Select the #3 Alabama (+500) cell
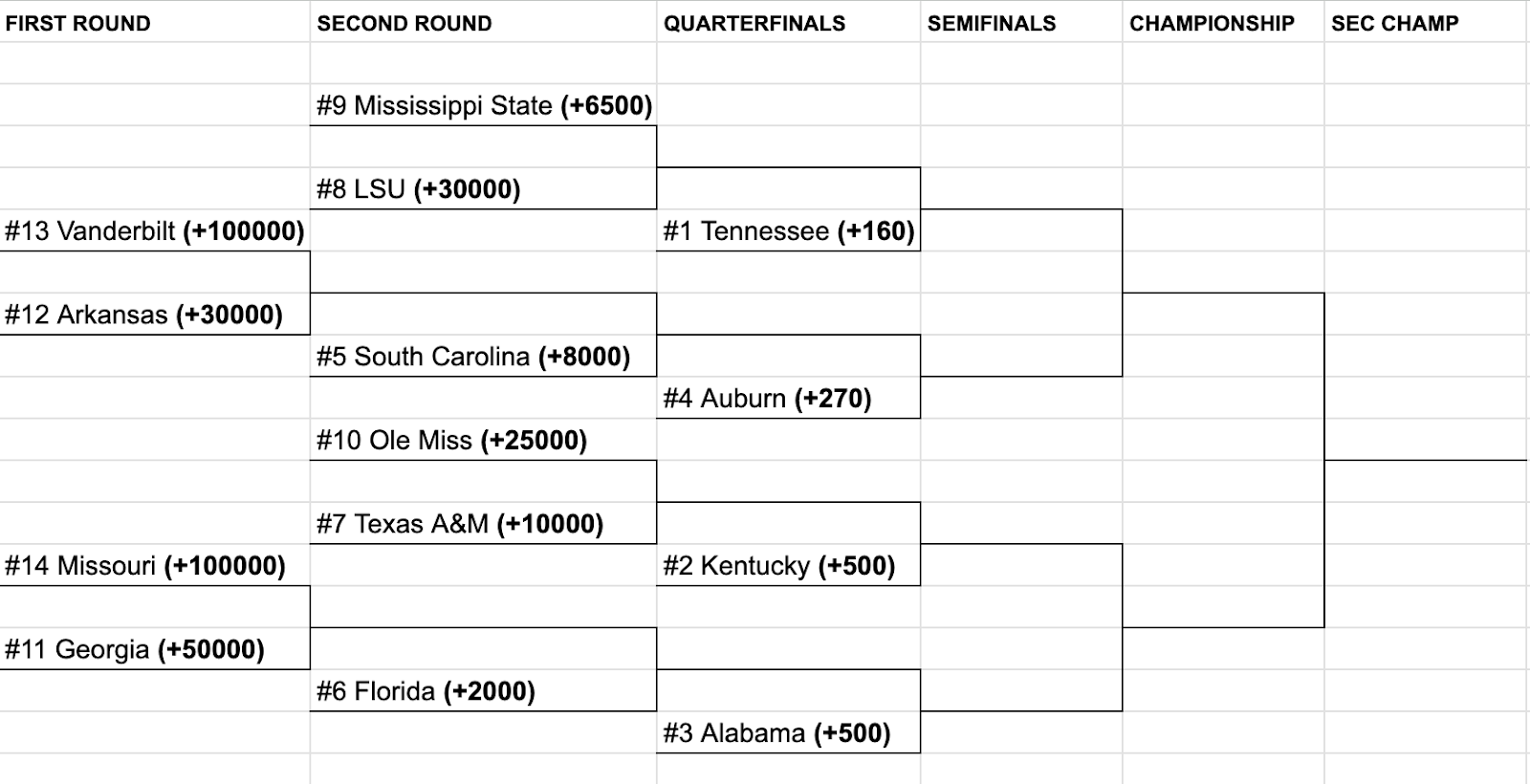1530x784 pixels. 789,732
